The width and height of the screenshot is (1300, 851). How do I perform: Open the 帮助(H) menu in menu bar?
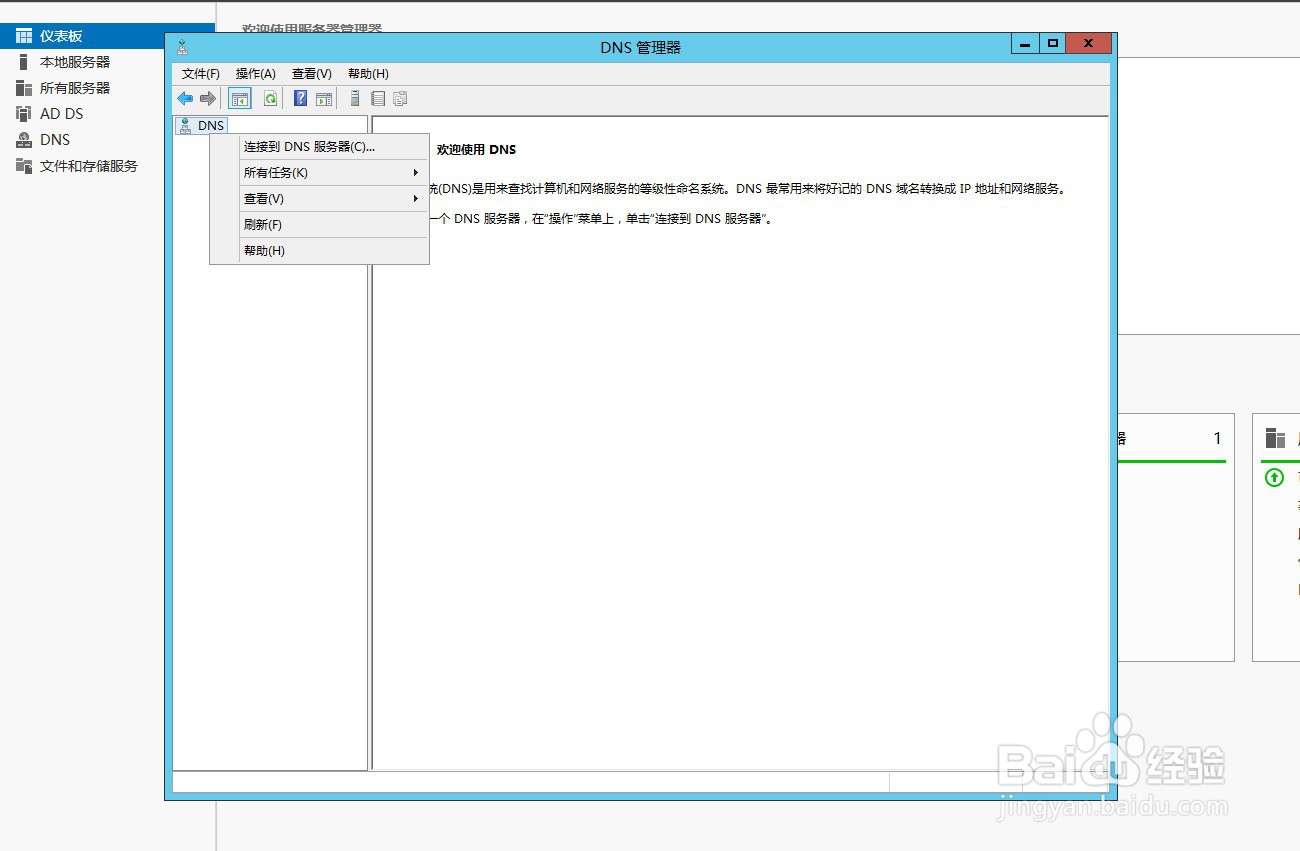click(x=368, y=74)
